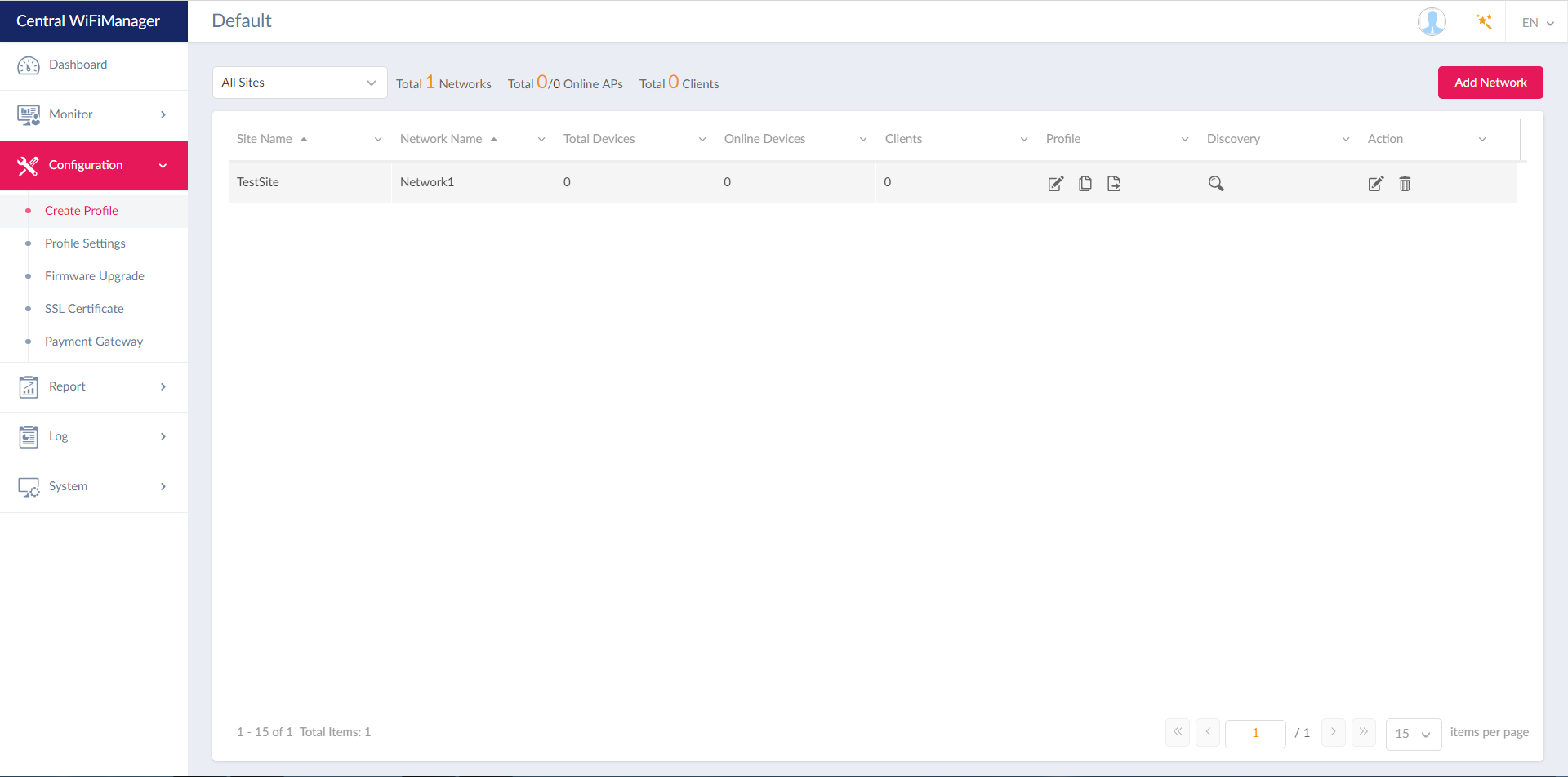
Task: Open the Payment Gateway page
Action: click(94, 342)
